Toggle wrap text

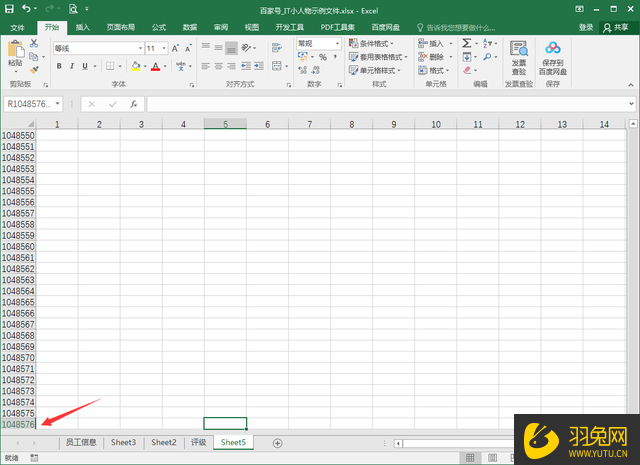tap(277, 48)
